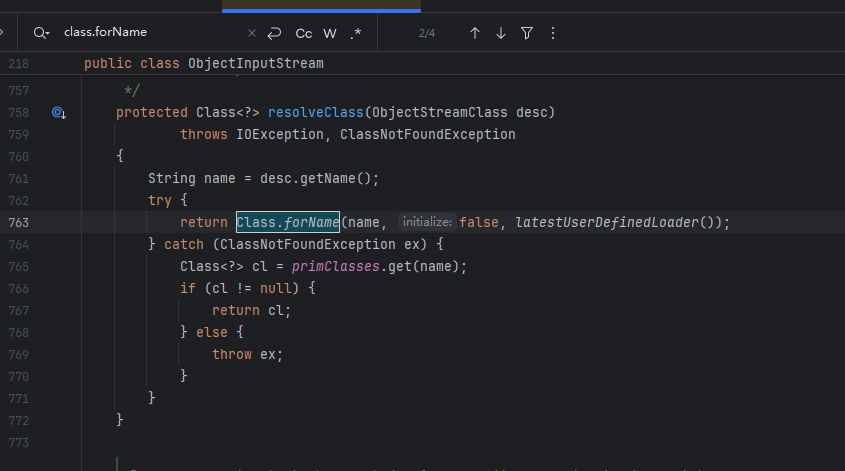Toggle Match Case (Cc) option
This screenshot has height=471, width=845.
pyautogui.click(x=304, y=33)
